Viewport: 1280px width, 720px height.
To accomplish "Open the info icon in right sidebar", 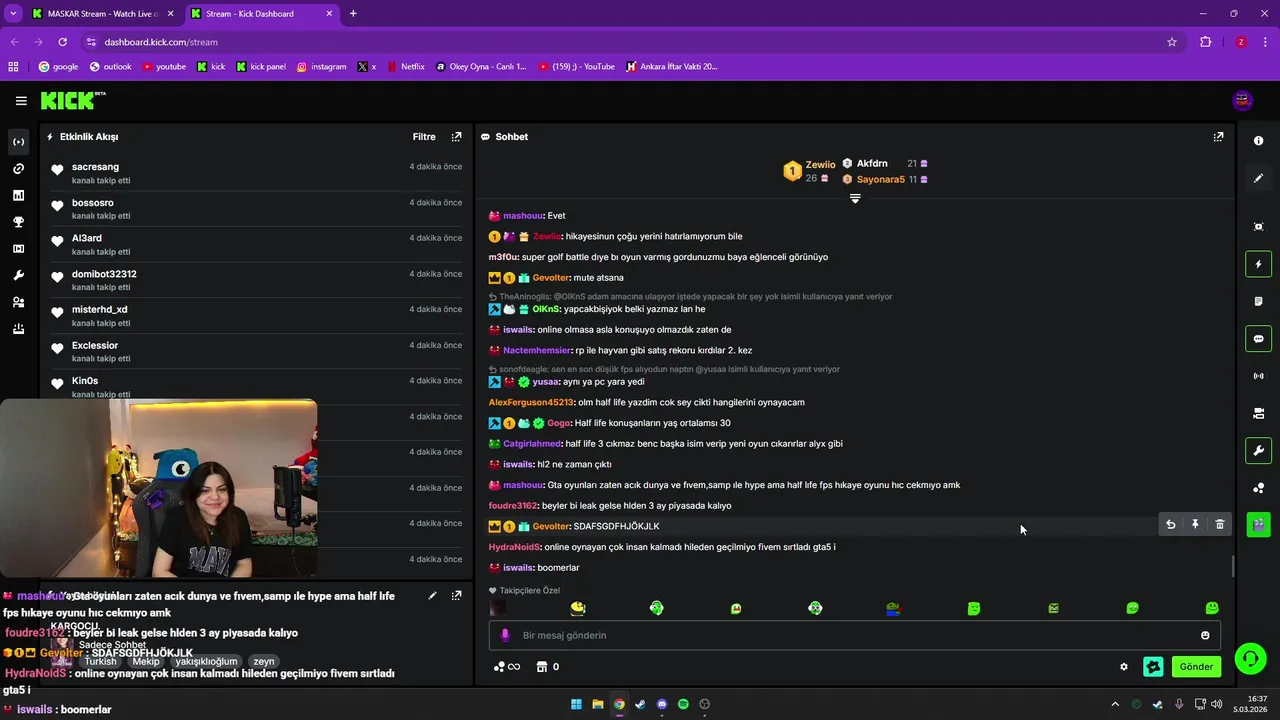I will [x=1258, y=141].
